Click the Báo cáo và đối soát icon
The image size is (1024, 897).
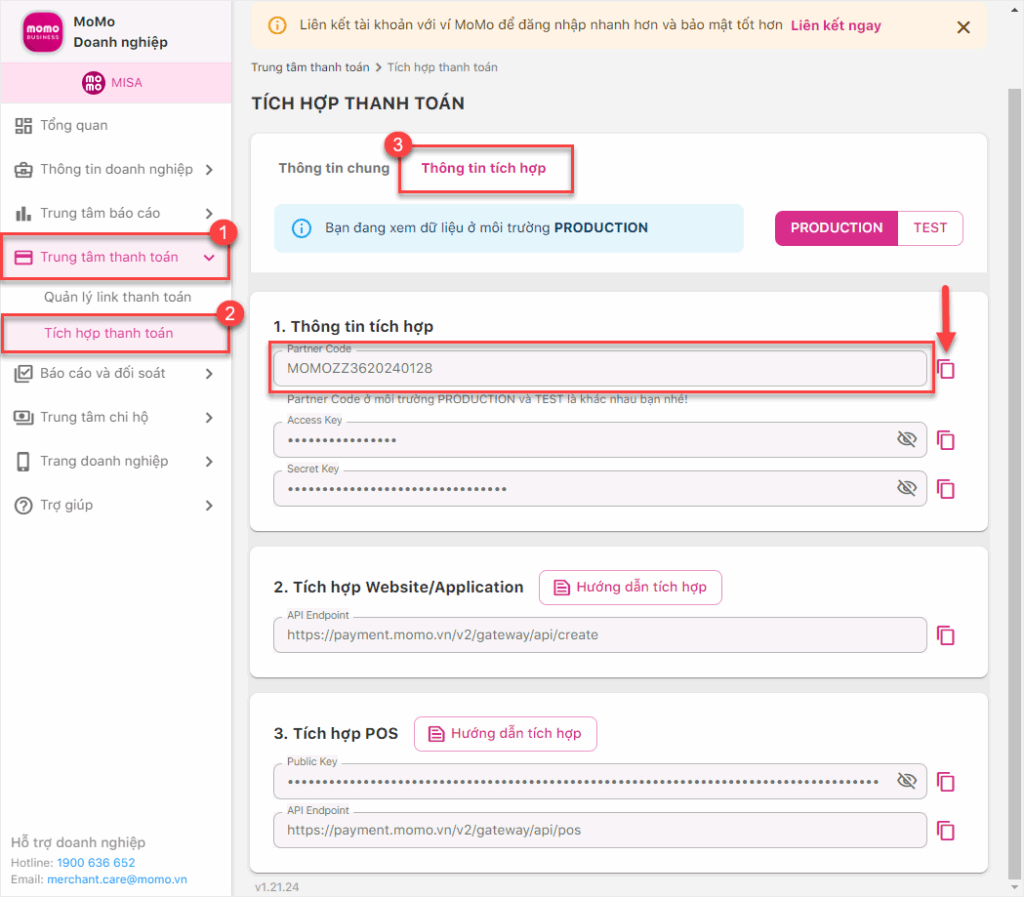[x=24, y=373]
